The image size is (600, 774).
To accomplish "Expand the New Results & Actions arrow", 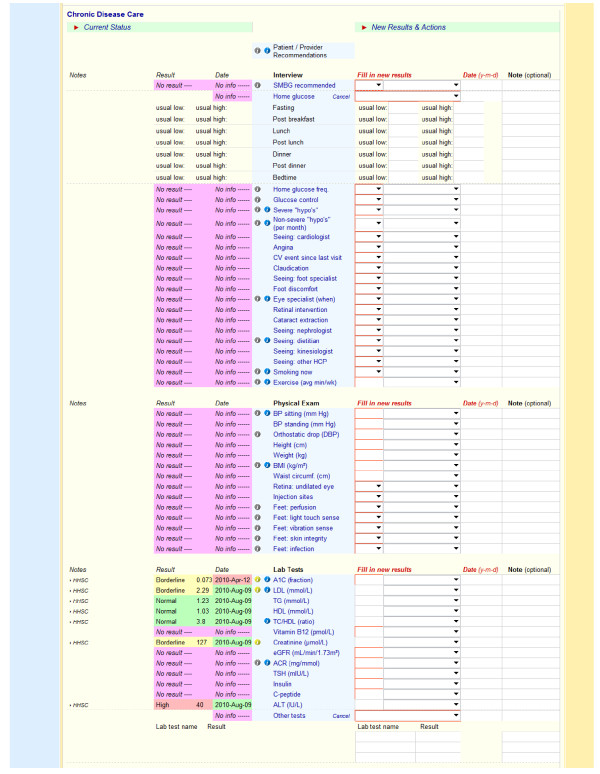I will pyautogui.click(x=364, y=28).
